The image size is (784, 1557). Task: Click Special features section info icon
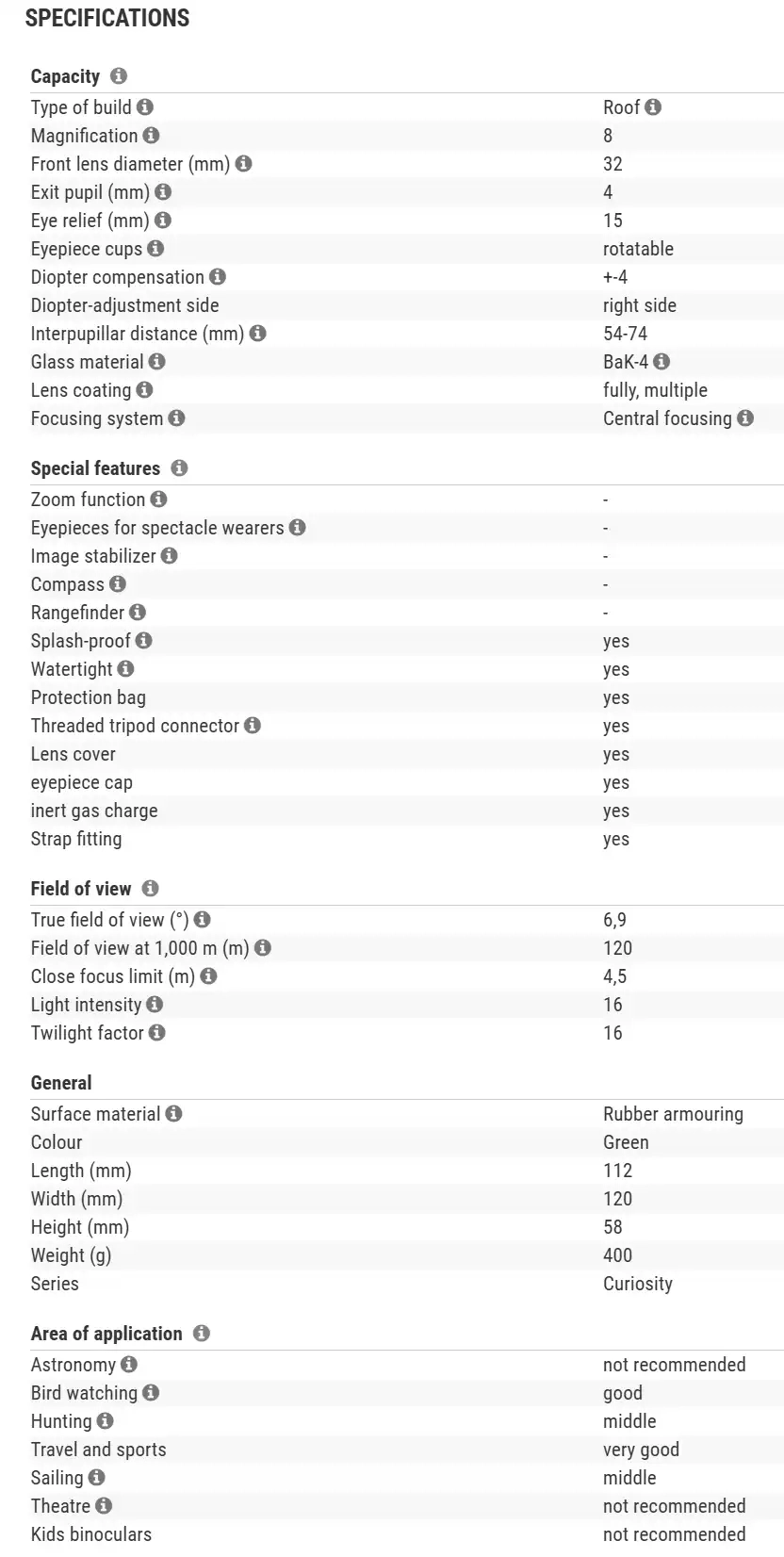pos(179,468)
